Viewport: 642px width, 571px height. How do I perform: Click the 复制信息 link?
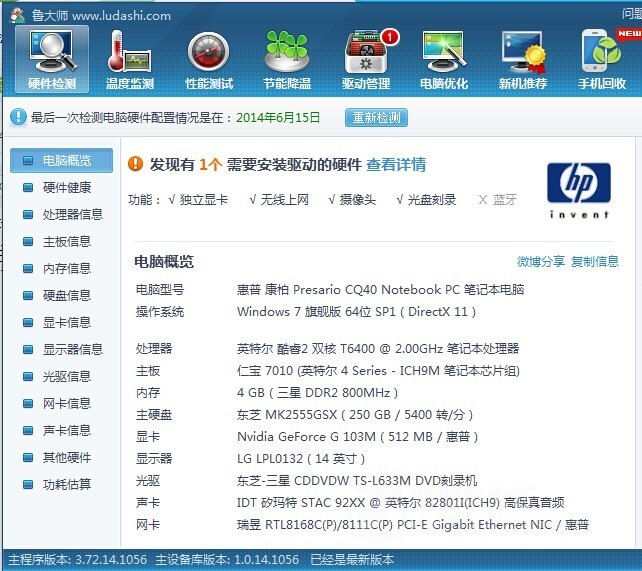point(595,261)
